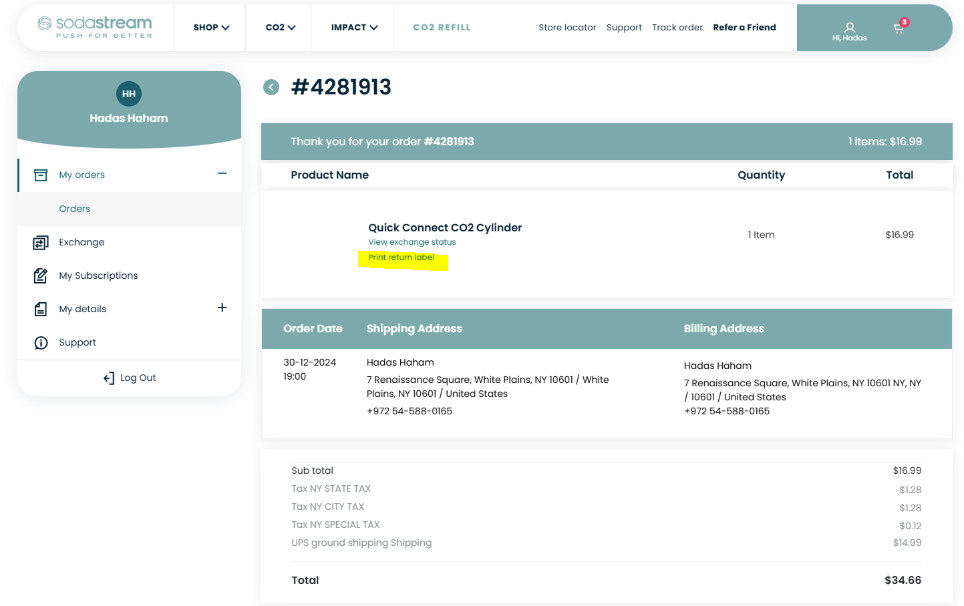Open the Support link in top navigation

click(x=623, y=28)
